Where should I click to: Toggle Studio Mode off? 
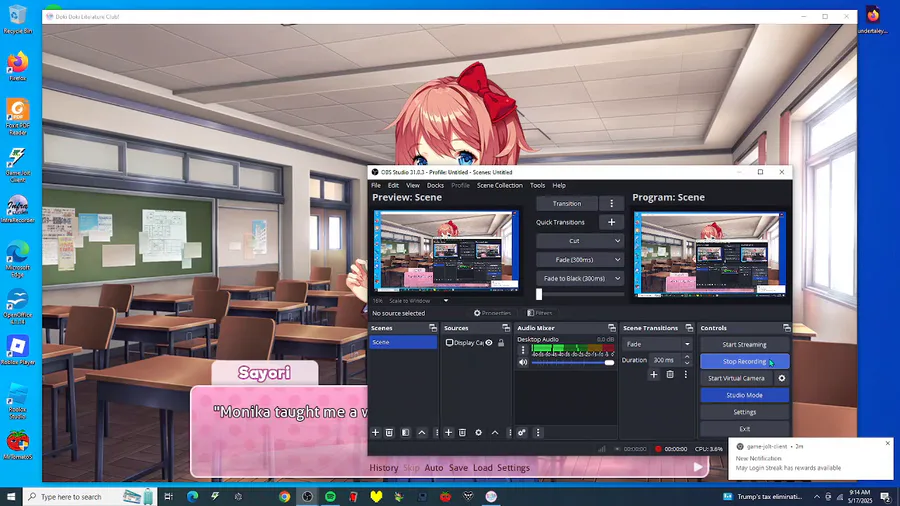[744, 395]
